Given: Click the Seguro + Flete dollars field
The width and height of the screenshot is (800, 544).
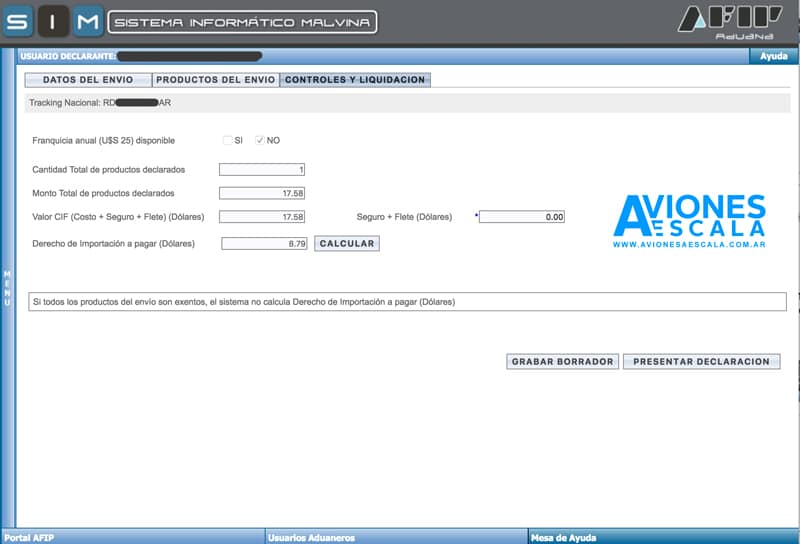Looking at the screenshot, I should tap(521, 217).
